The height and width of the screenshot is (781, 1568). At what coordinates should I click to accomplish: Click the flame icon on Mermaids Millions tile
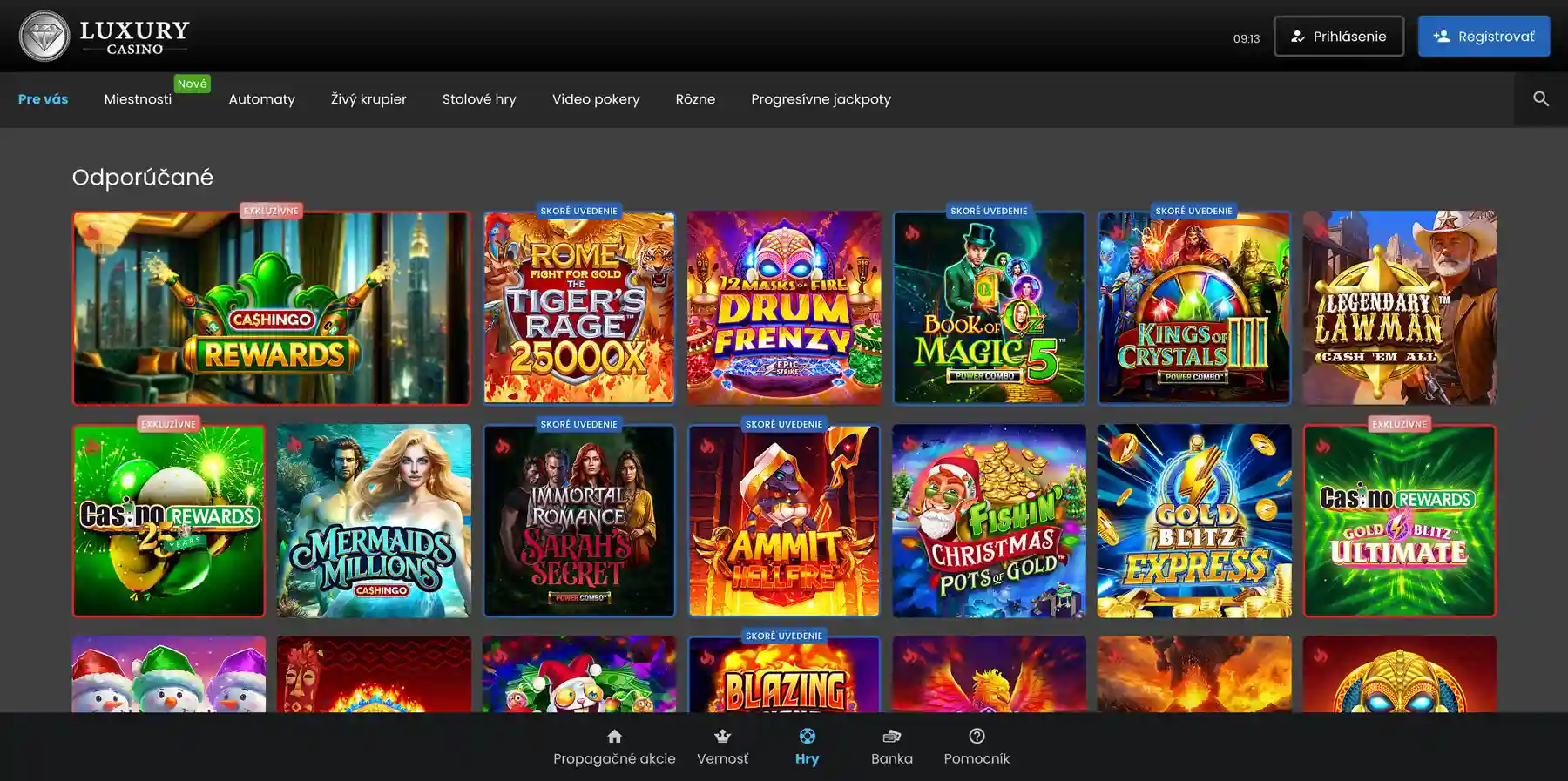[x=295, y=445]
